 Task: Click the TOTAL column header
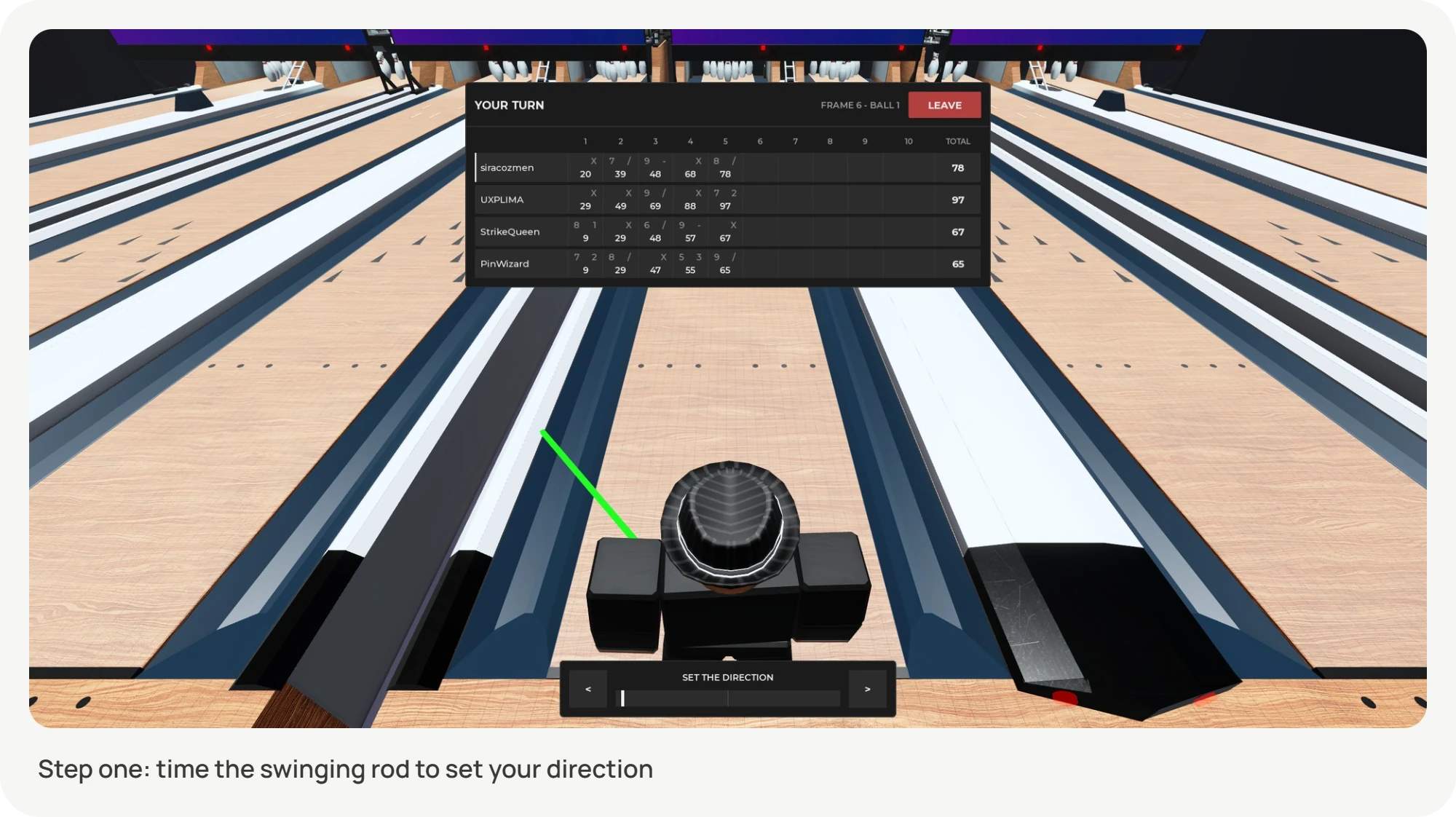(x=957, y=141)
